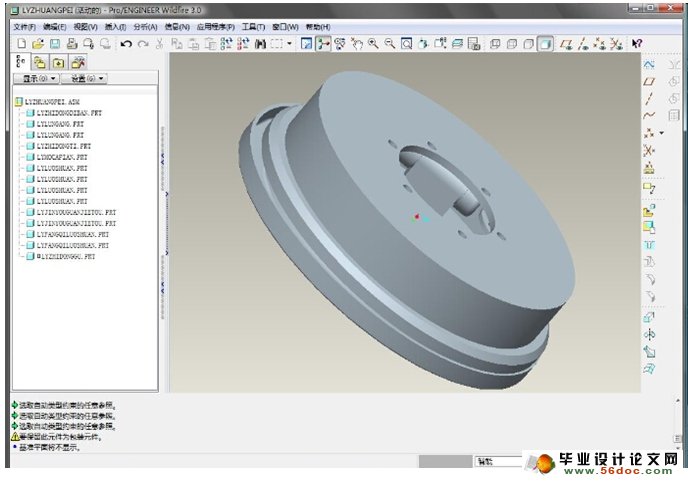The height and width of the screenshot is (481, 688).
Task: Regenerate the model
Action: [x=226, y=43]
